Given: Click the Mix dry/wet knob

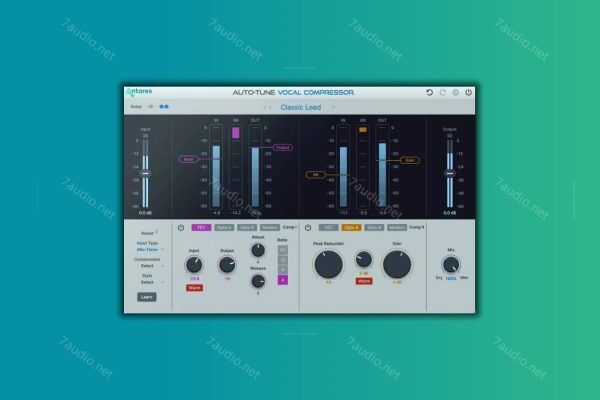Looking at the screenshot, I should (451, 264).
